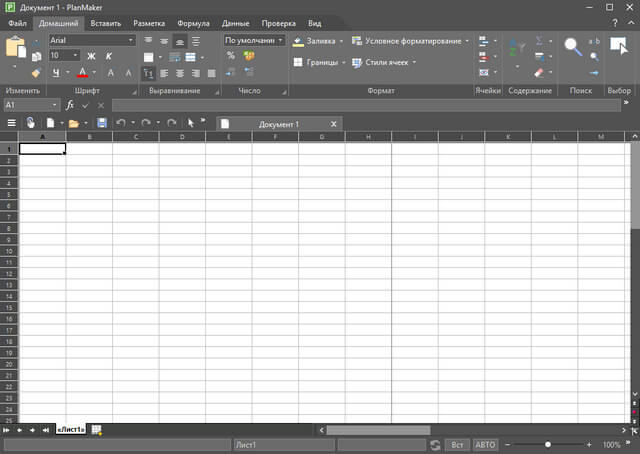Toggle Bold (Ж) formatting
Screen dimensions: 640x454
[x=92, y=56]
